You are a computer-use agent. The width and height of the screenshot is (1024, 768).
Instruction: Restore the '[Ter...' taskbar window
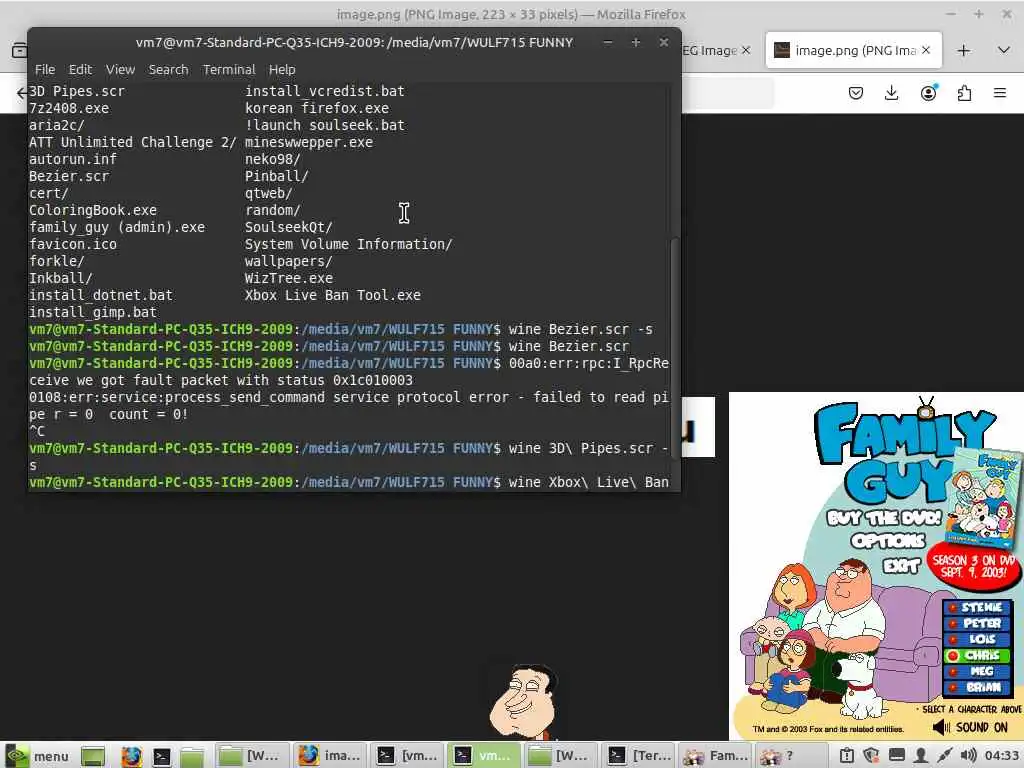click(x=638, y=756)
